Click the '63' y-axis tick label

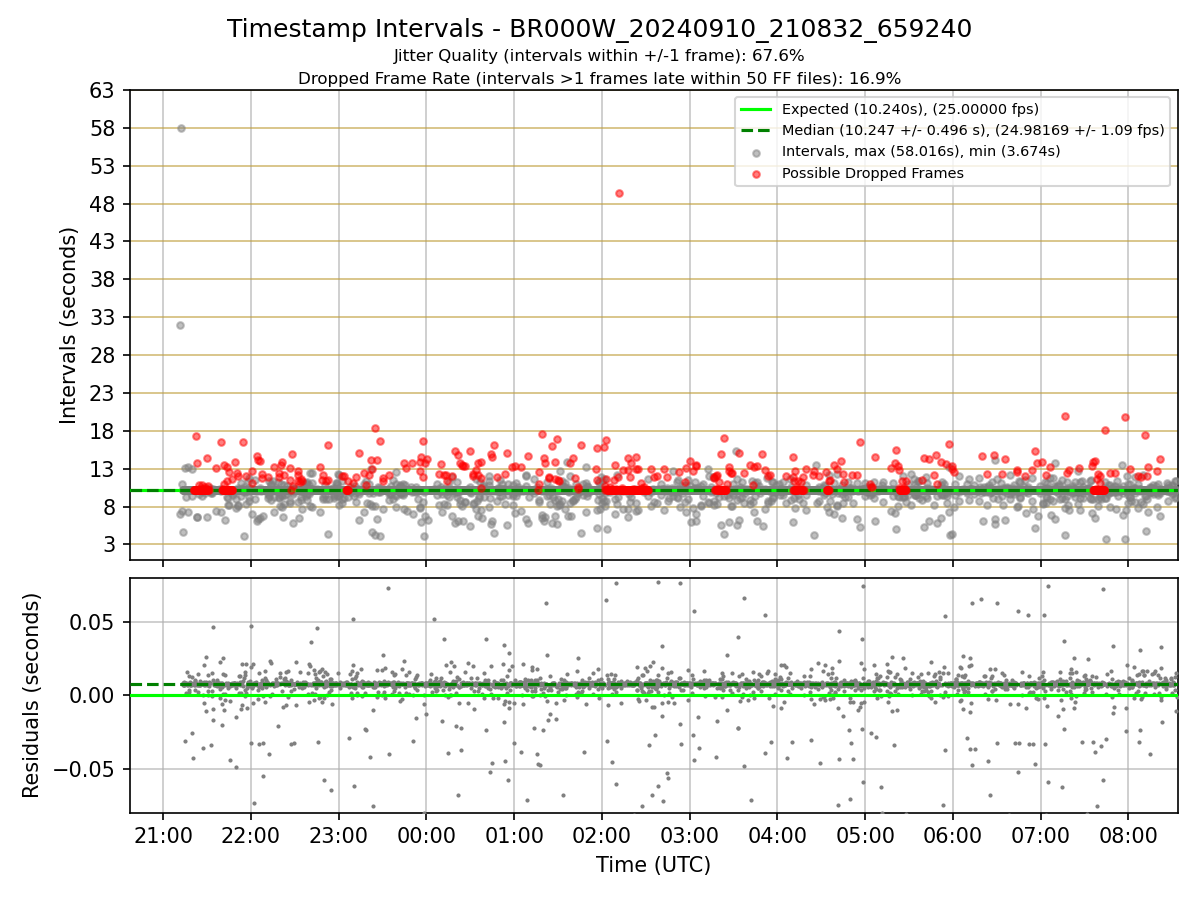coord(102,90)
